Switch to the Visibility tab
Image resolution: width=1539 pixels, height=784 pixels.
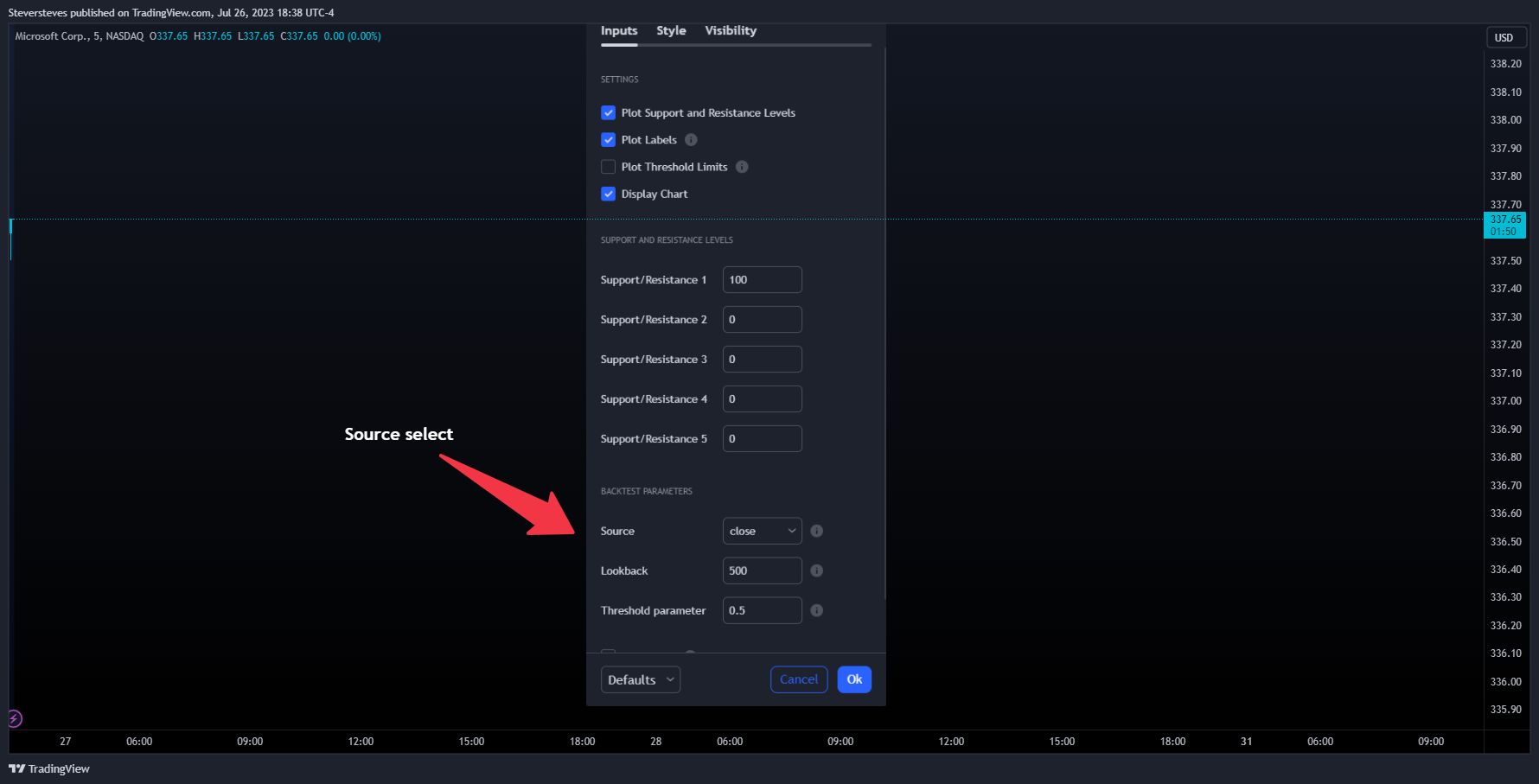click(731, 31)
